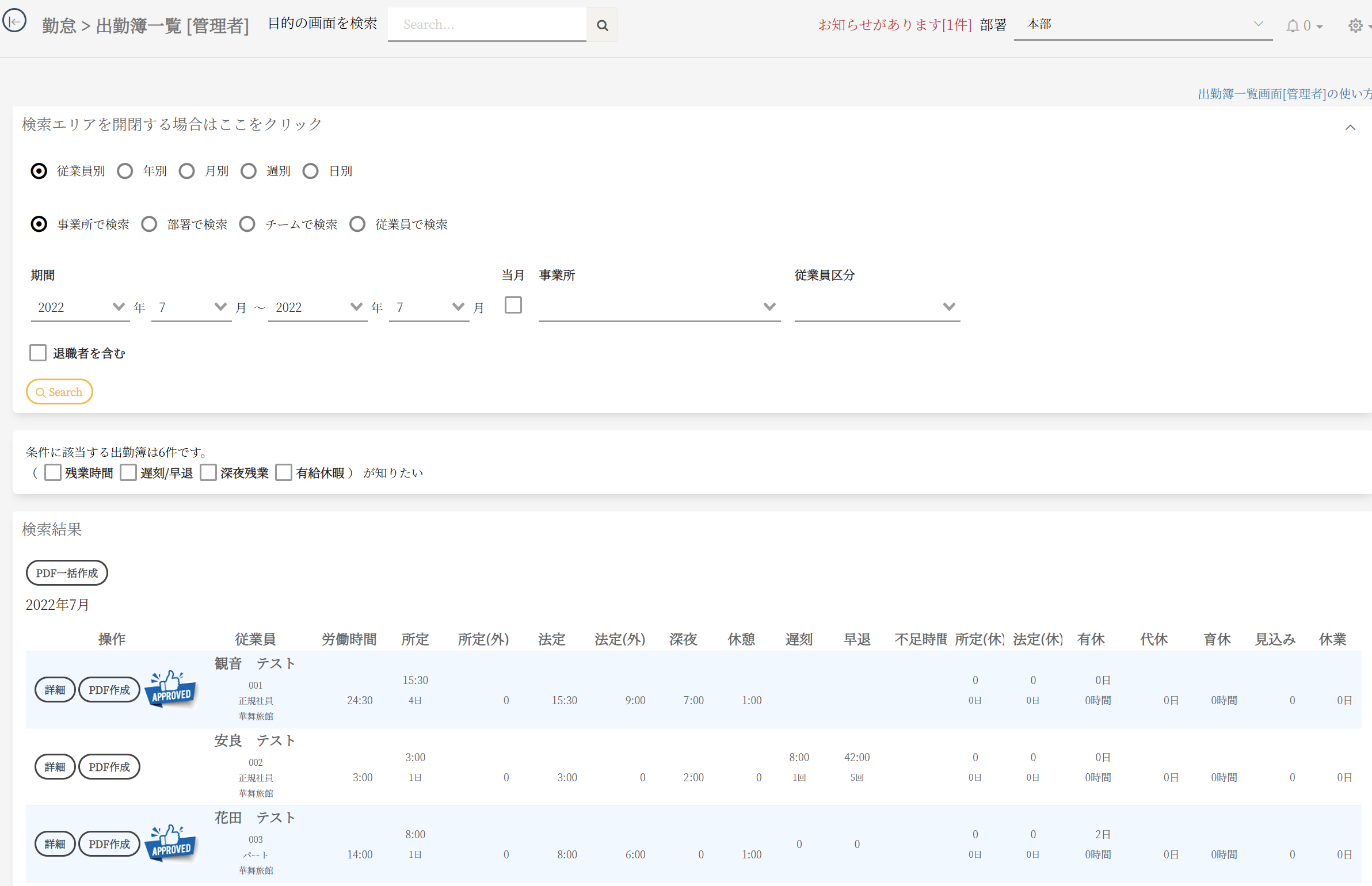Select the 月別 radio button
Screen dimensions: 1372x886
(186, 171)
